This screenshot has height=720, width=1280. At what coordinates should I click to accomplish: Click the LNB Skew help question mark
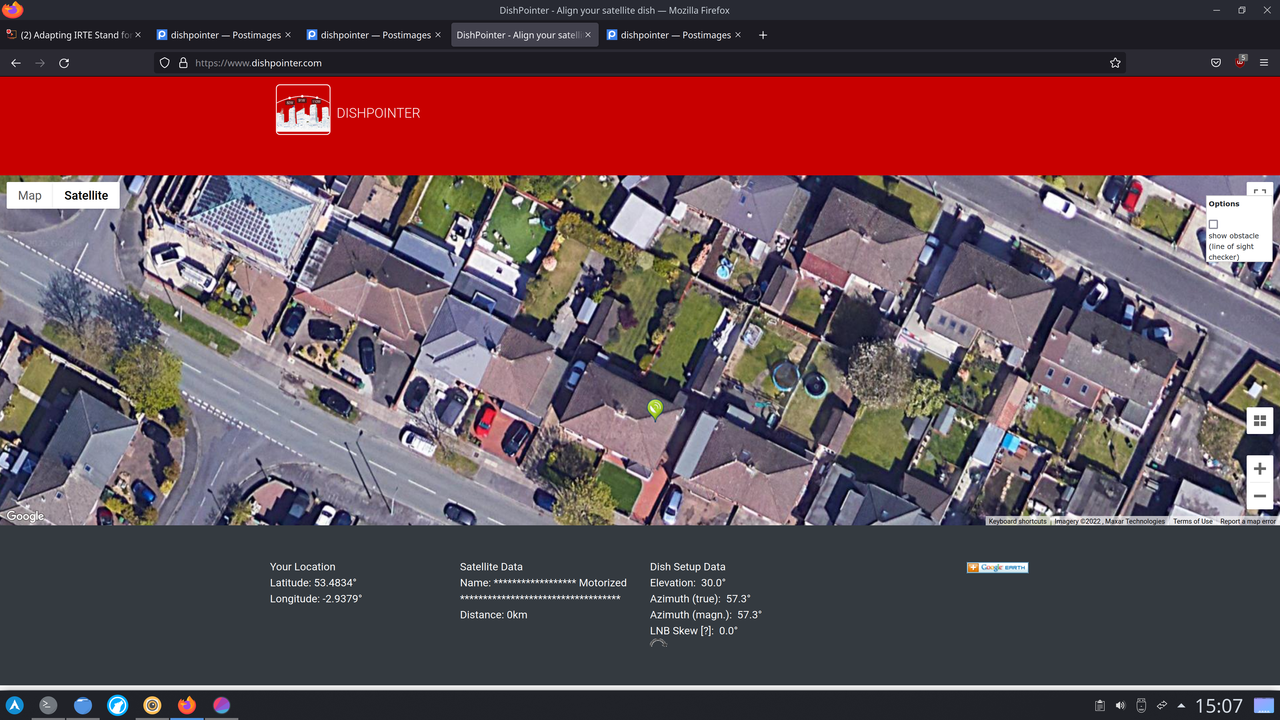tap(705, 631)
